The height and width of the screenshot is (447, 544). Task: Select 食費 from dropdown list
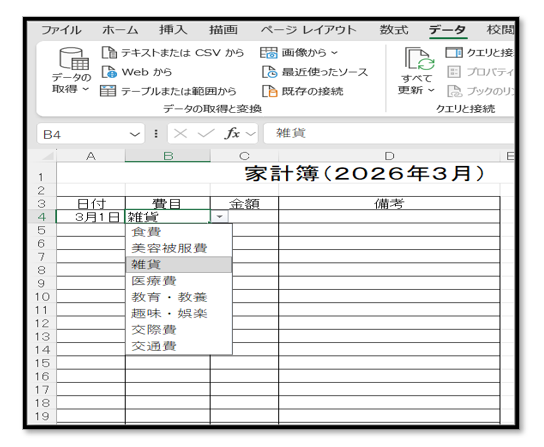179,232
